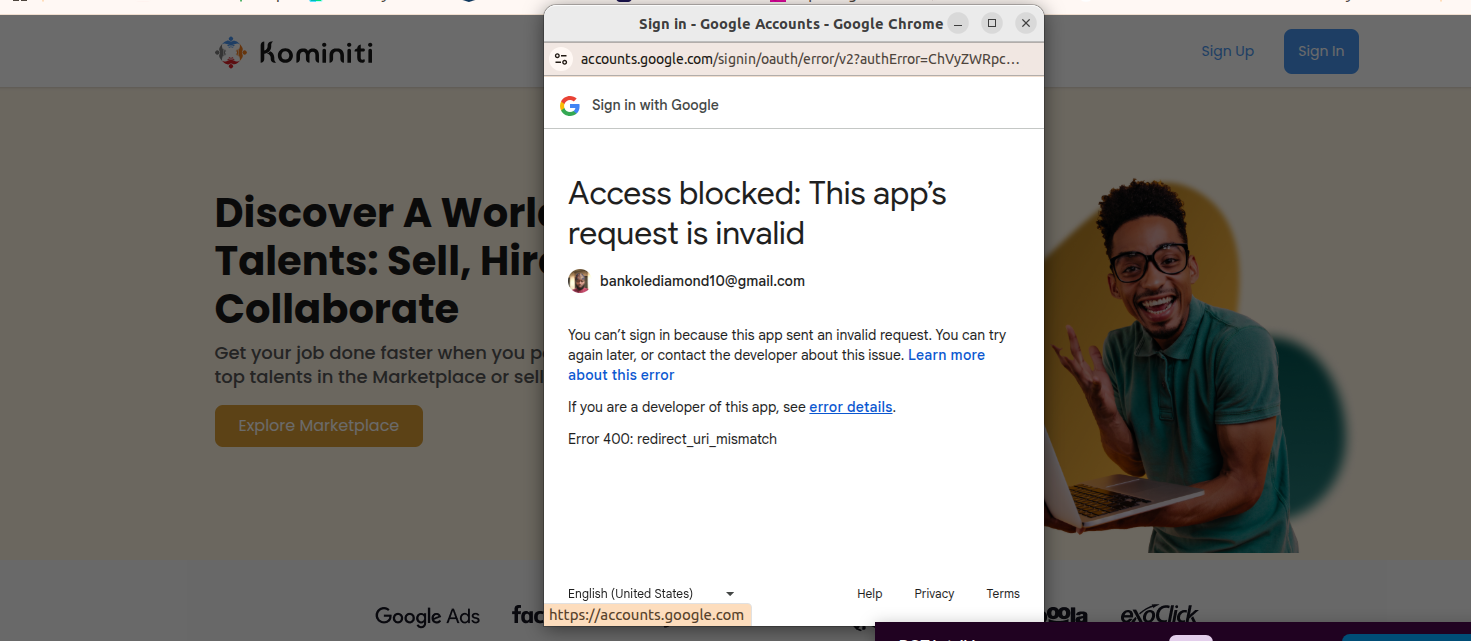Open the Privacy footer link
The image size is (1471, 641).
[934, 594]
